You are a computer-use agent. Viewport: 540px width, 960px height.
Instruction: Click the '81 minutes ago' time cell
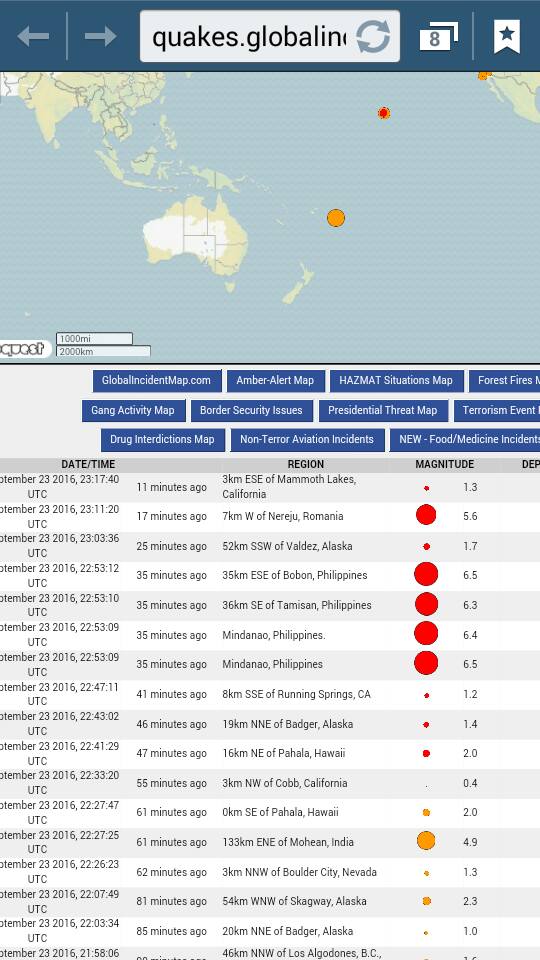[171, 901]
